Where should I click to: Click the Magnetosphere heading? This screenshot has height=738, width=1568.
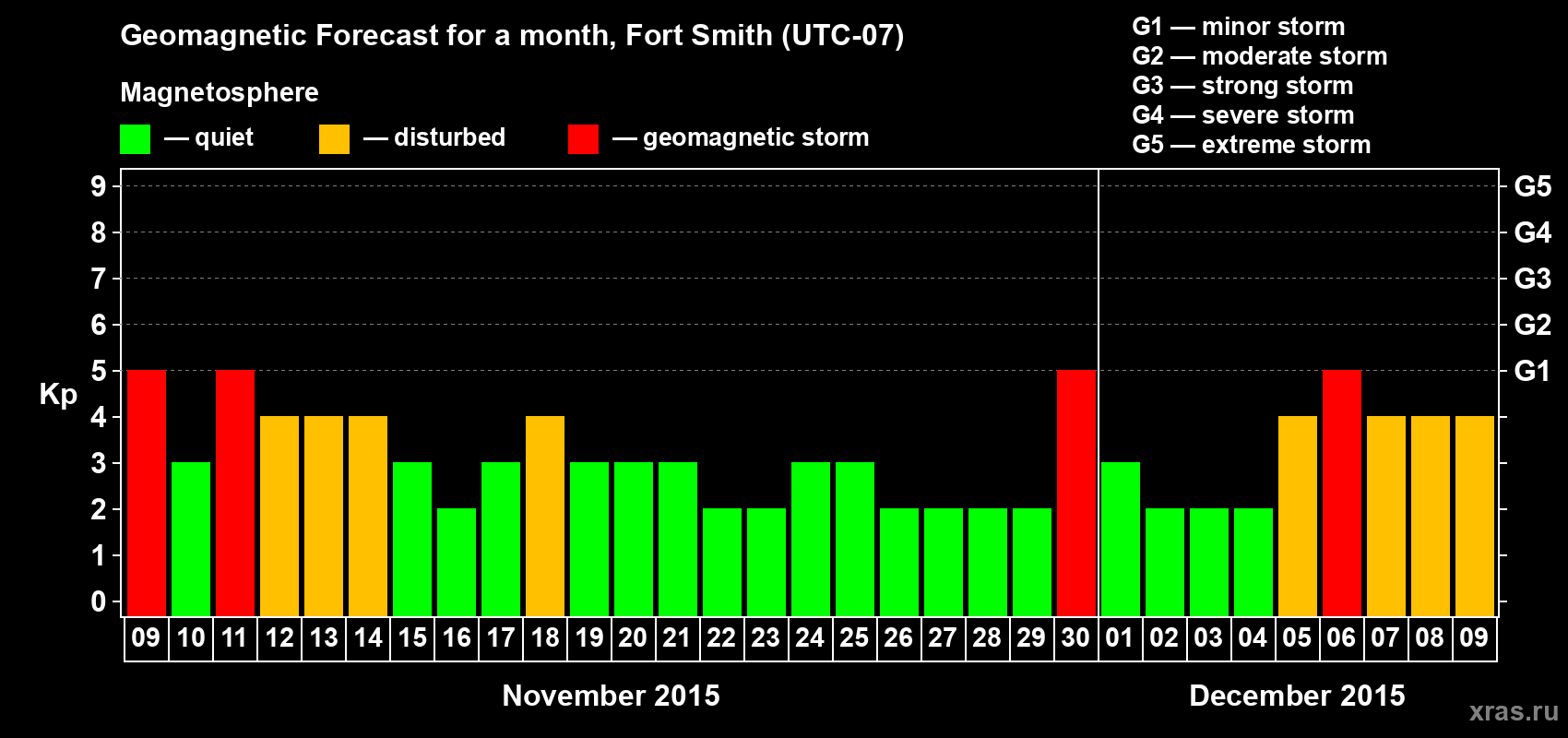click(x=220, y=92)
